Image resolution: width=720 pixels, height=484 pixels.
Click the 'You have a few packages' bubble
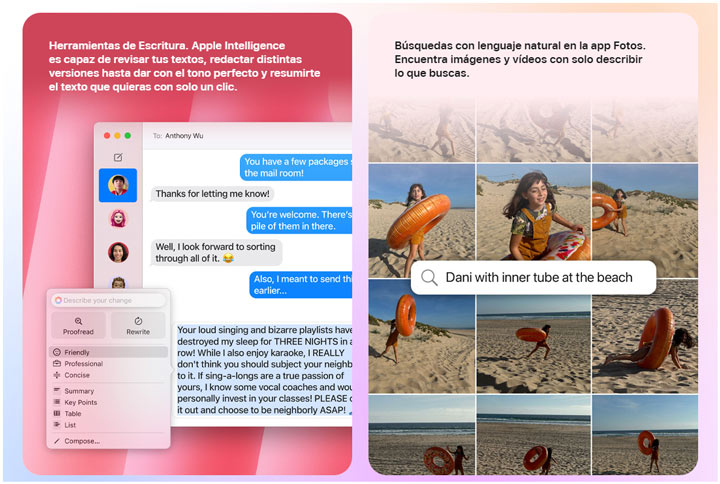(296, 167)
